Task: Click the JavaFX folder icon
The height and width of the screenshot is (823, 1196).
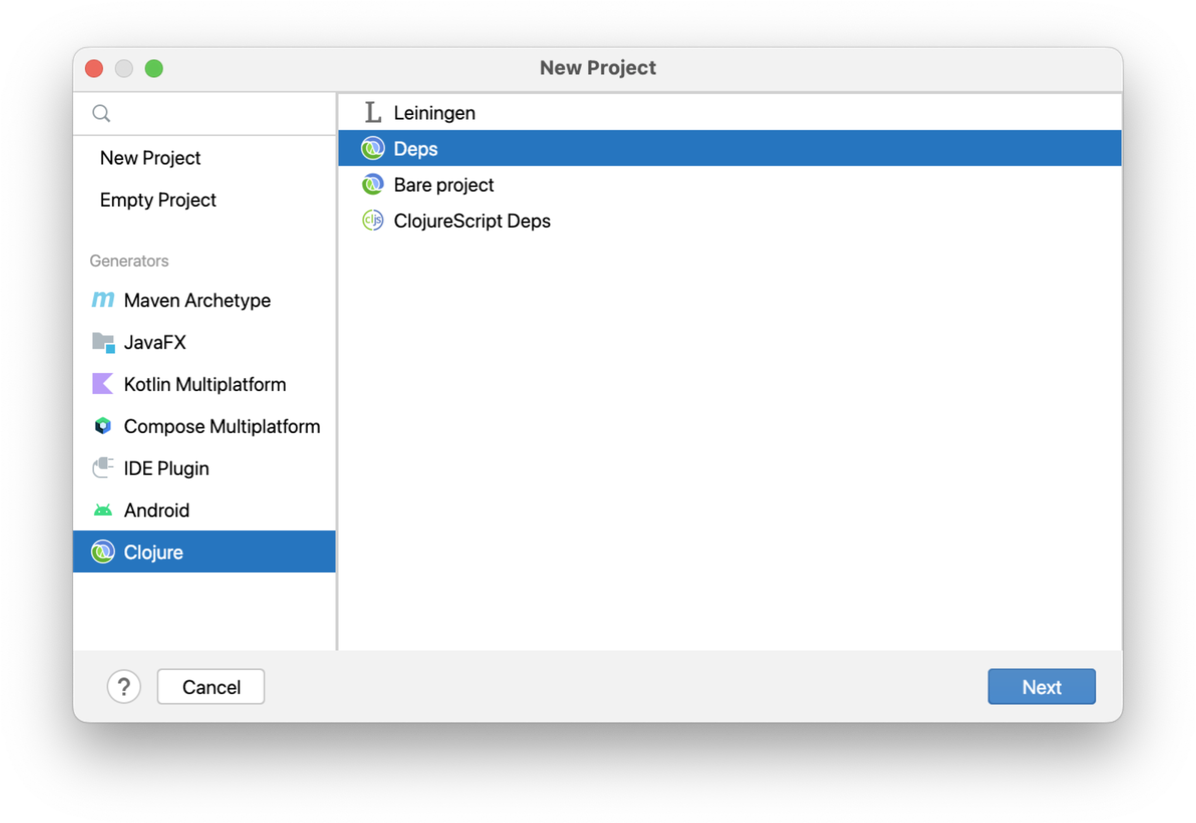Action: coord(103,342)
